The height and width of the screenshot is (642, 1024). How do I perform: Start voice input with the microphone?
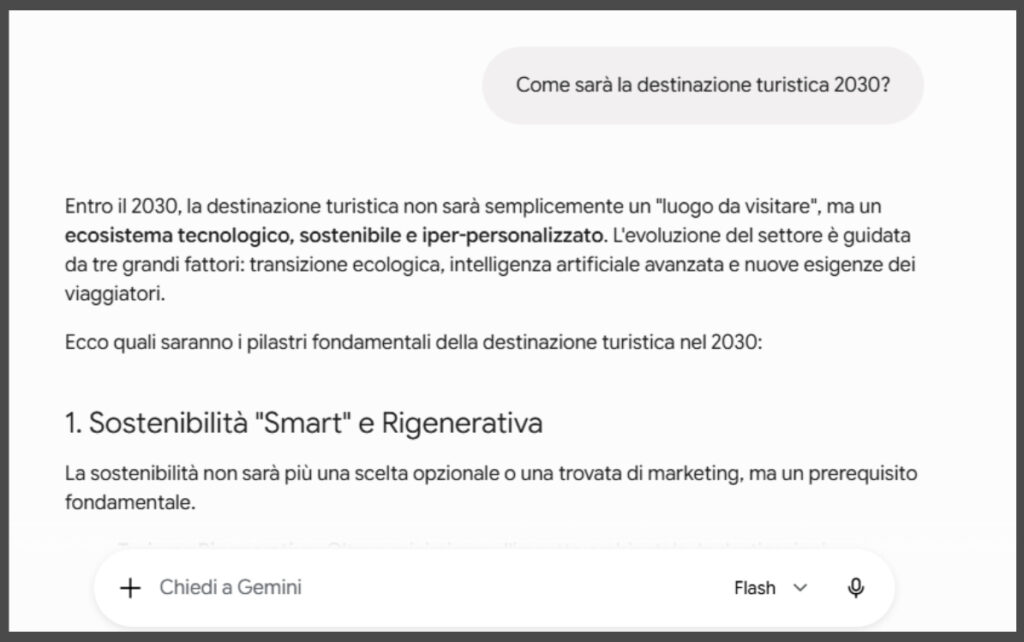point(856,588)
